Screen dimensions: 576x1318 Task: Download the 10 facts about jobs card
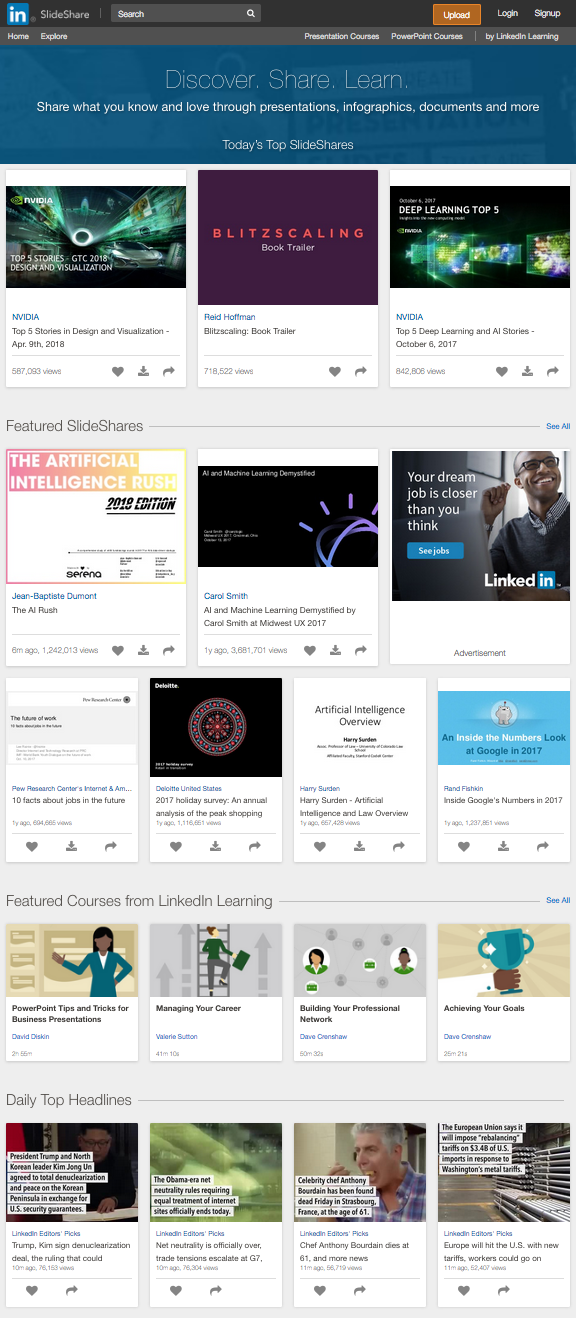pos(72,846)
